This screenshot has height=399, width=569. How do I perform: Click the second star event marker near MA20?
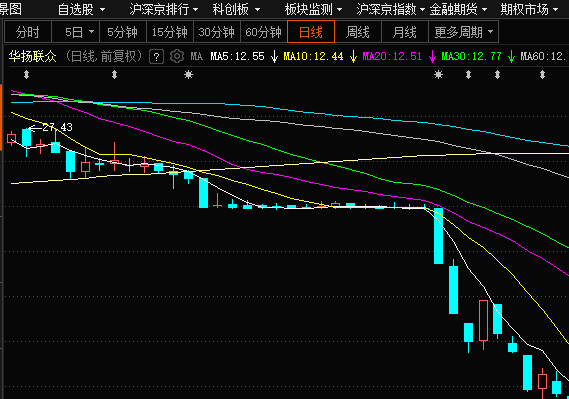pos(438,75)
